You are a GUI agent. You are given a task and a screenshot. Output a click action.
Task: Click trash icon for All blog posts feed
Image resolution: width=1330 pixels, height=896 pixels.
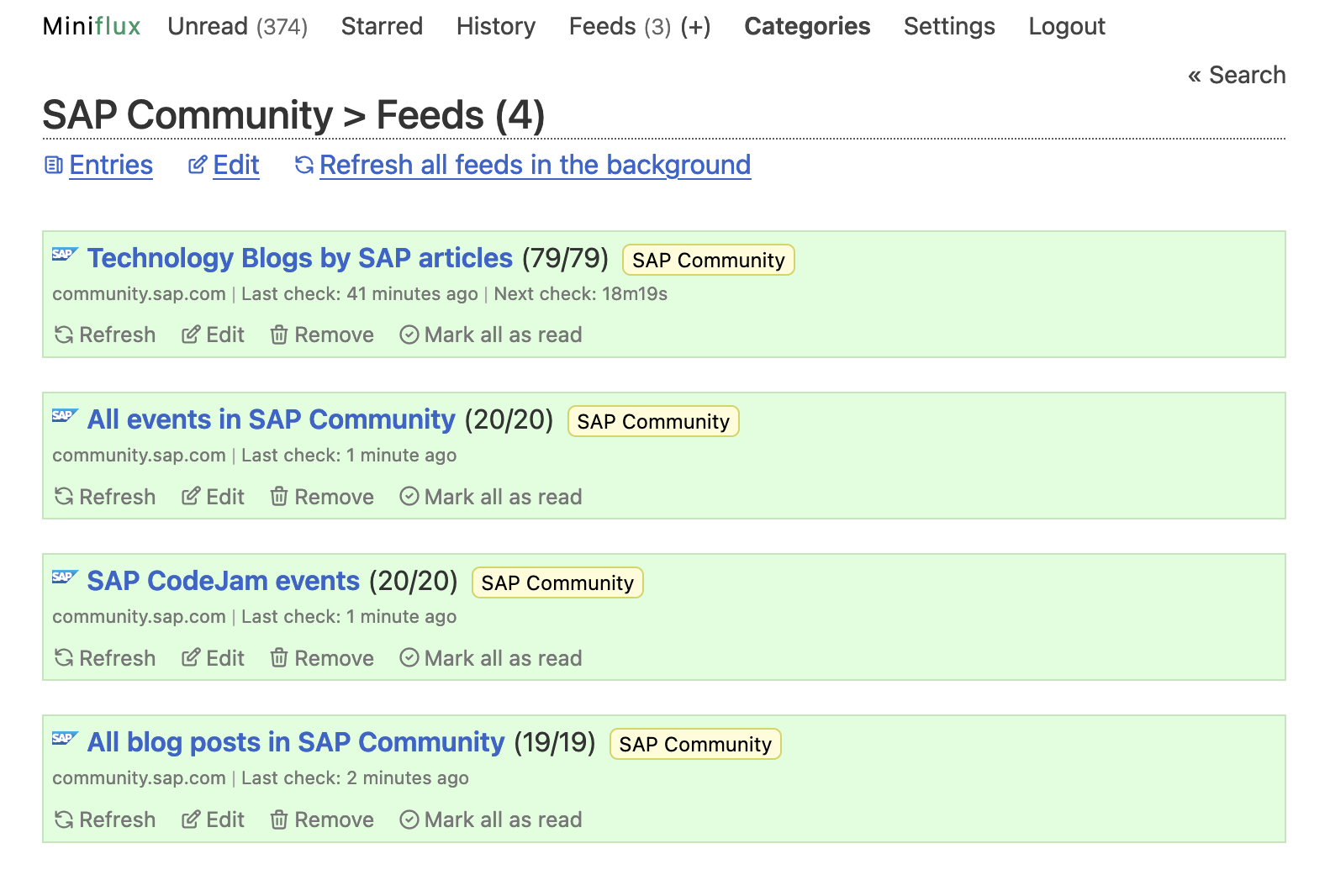pyautogui.click(x=279, y=820)
